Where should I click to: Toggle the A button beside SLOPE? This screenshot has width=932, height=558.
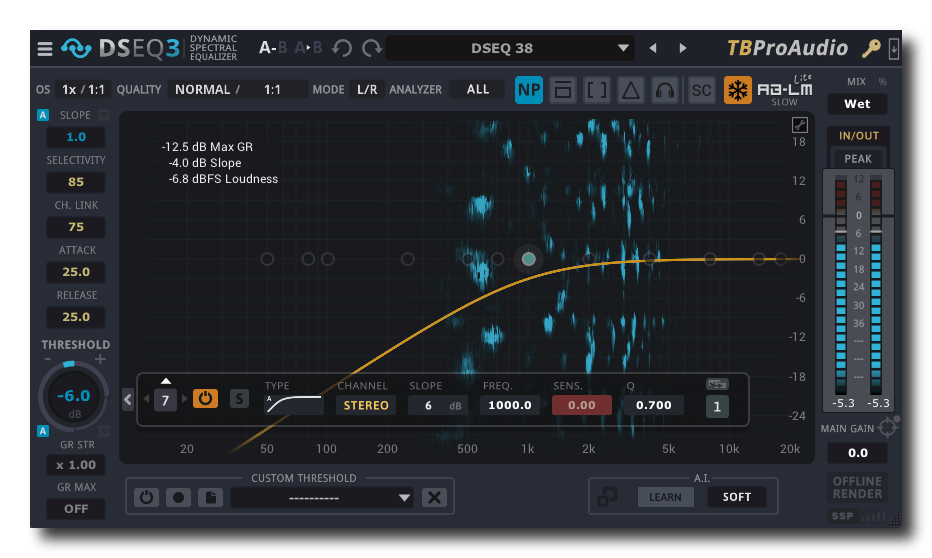click(x=43, y=115)
